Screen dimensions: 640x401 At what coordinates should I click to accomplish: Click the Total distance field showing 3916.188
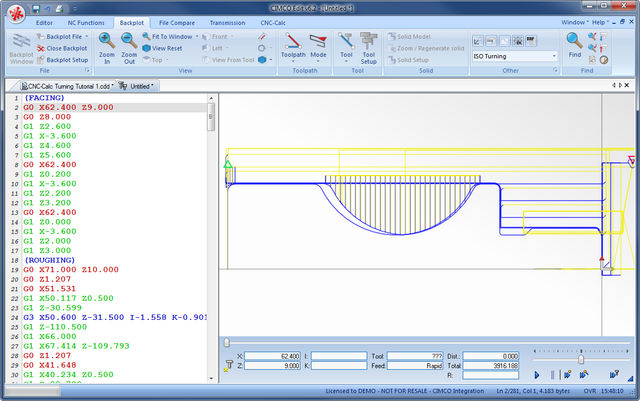pos(491,365)
